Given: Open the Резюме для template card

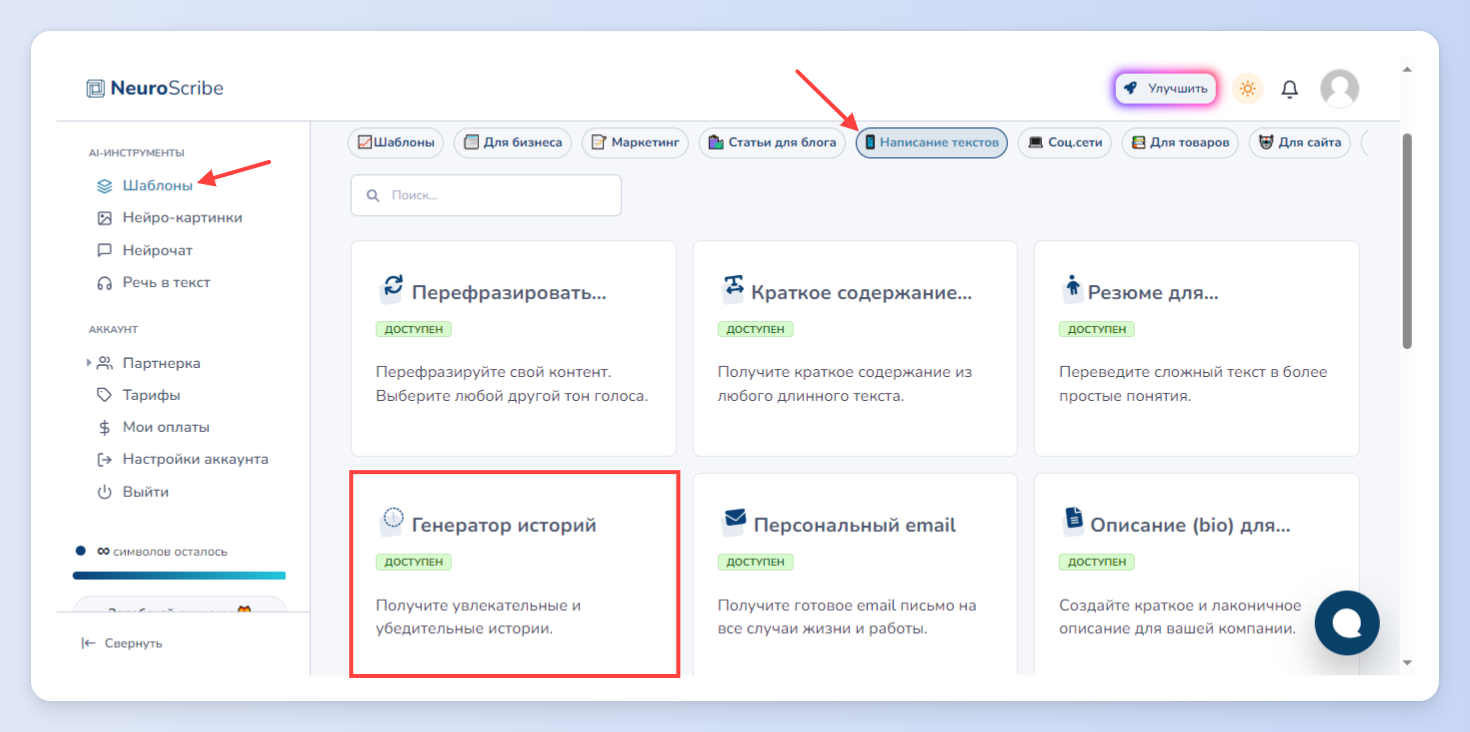Looking at the screenshot, I should 1196,348.
